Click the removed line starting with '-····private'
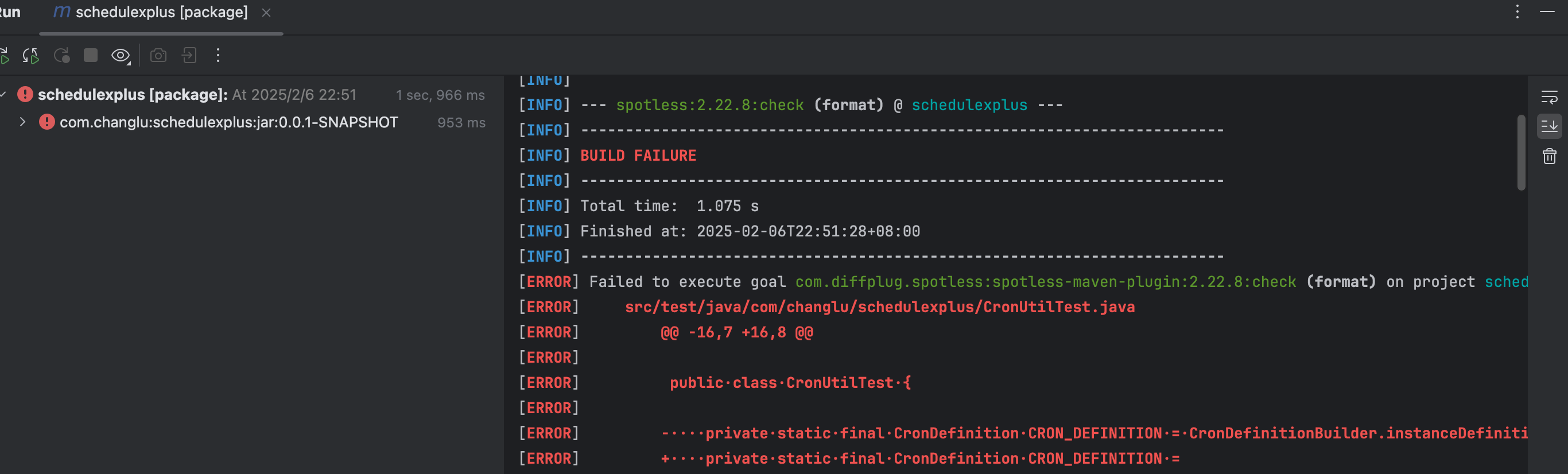The height and width of the screenshot is (474, 1568). point(1094,433)
